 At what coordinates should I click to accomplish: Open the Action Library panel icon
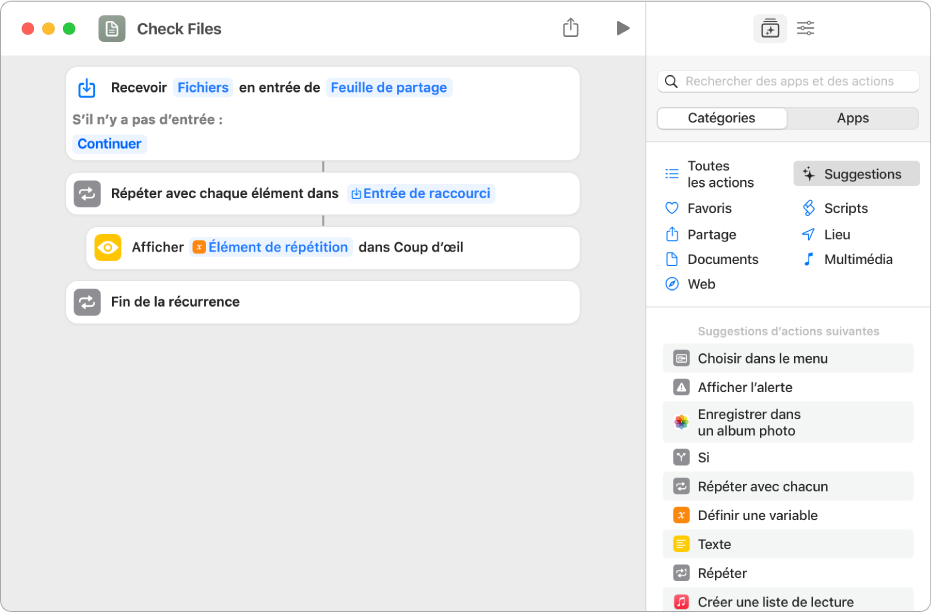(769, 29)
